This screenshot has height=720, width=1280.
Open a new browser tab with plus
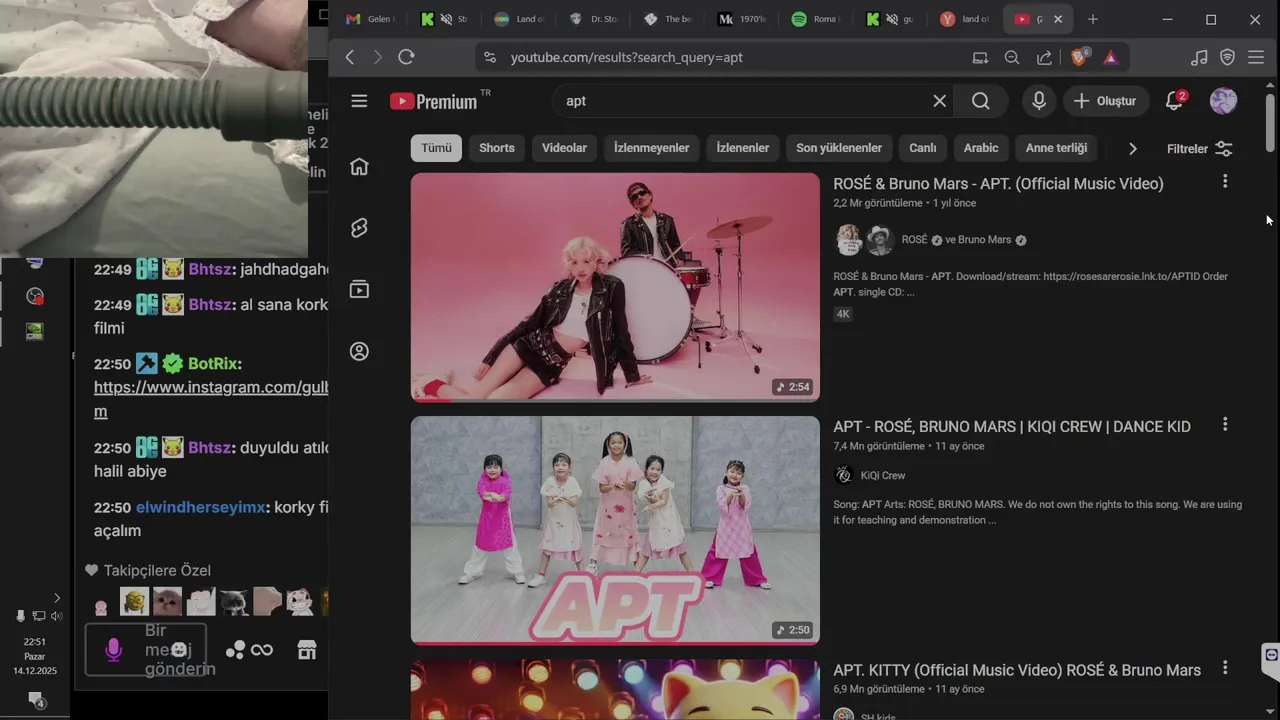[1093, 19]
